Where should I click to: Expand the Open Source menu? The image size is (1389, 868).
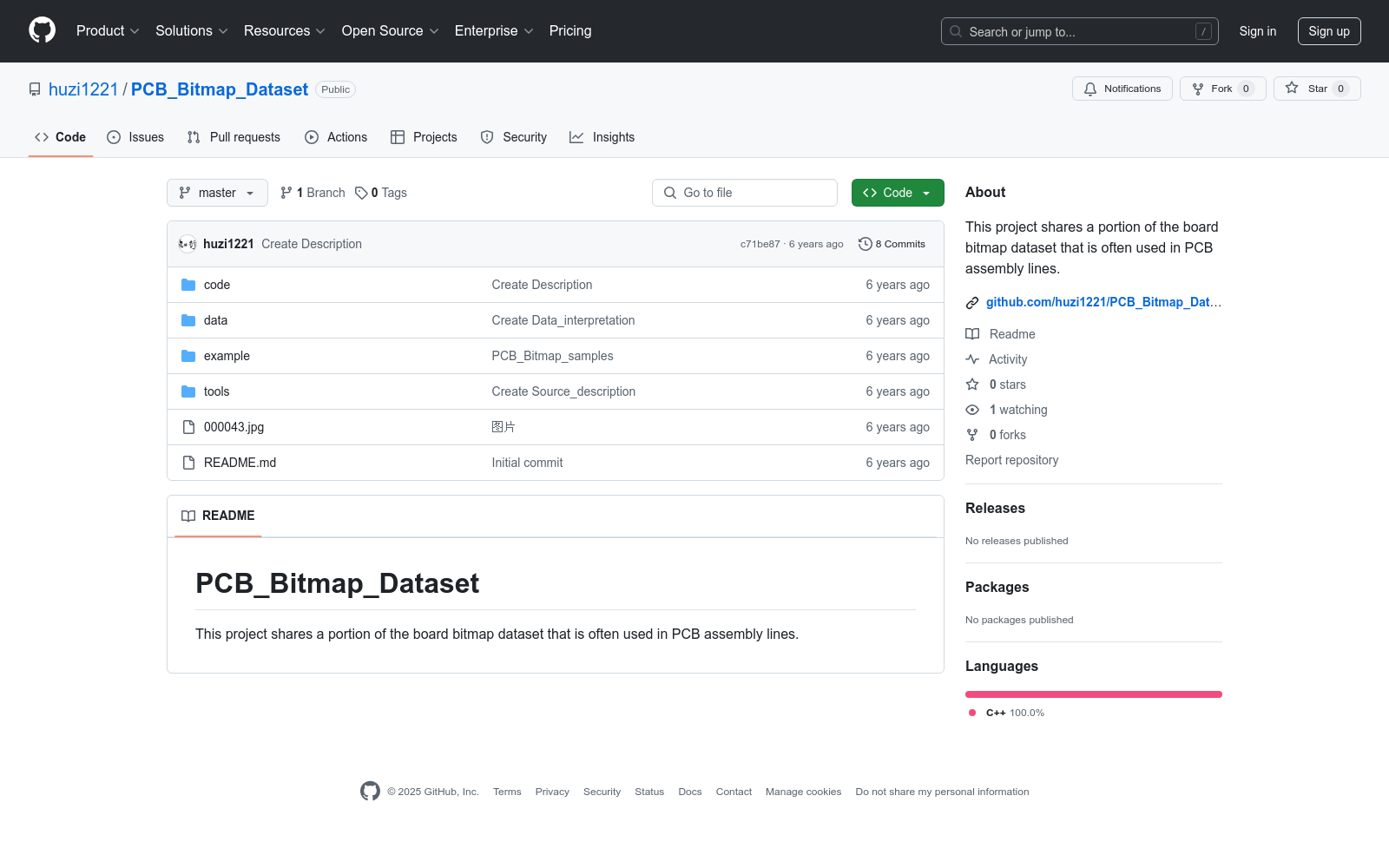point(391,30)
